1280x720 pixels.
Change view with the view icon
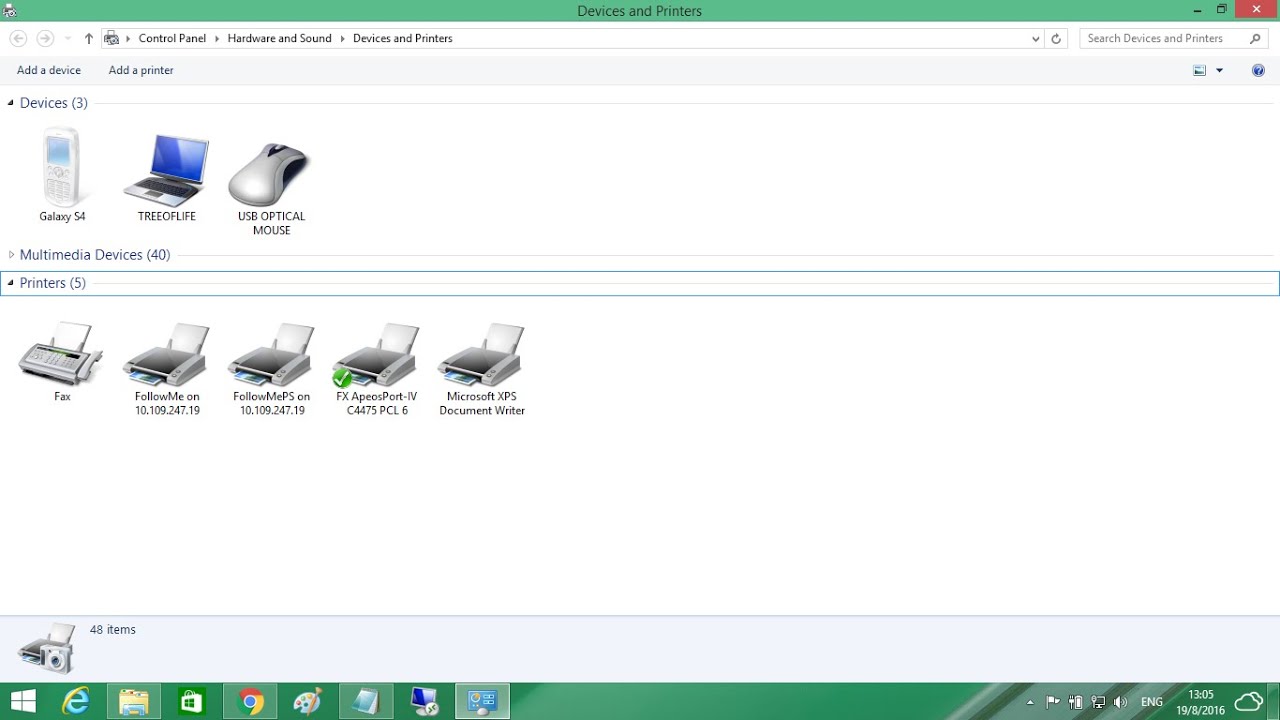(x=1200, y=70)
